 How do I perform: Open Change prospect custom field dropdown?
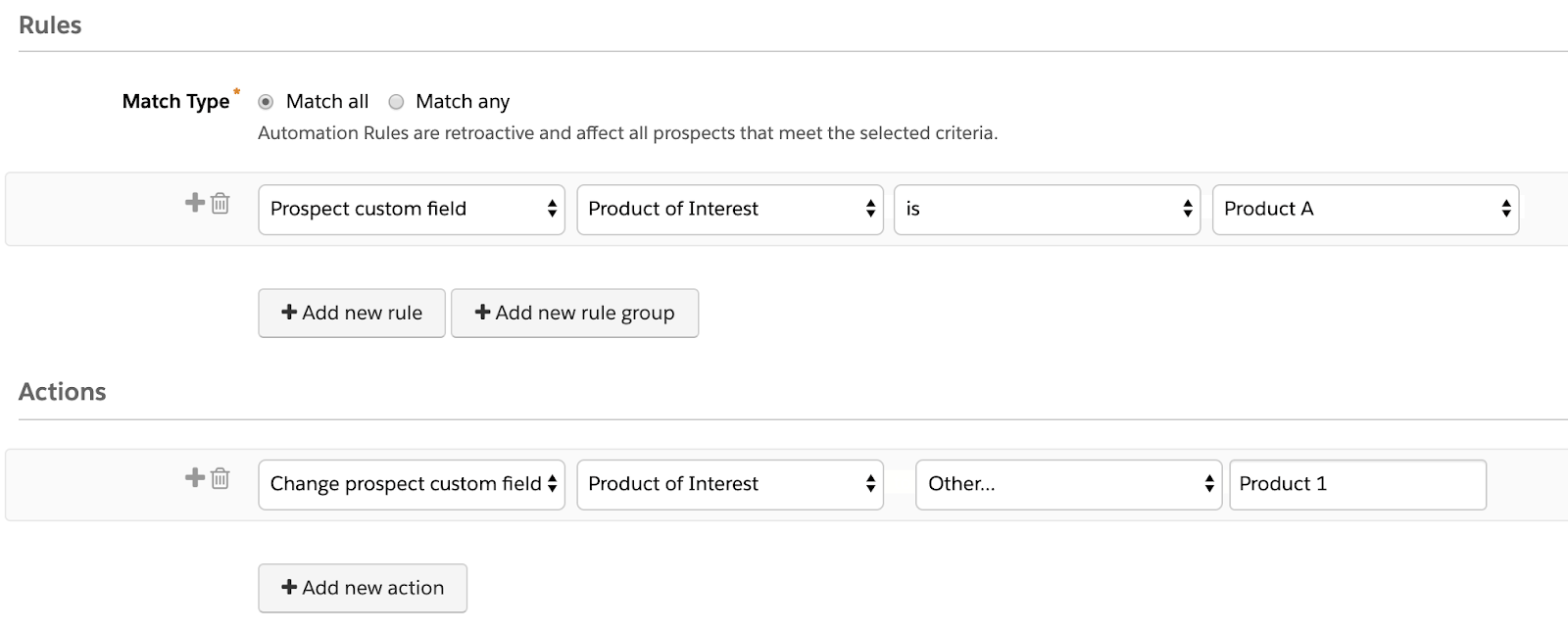(412, 485)
